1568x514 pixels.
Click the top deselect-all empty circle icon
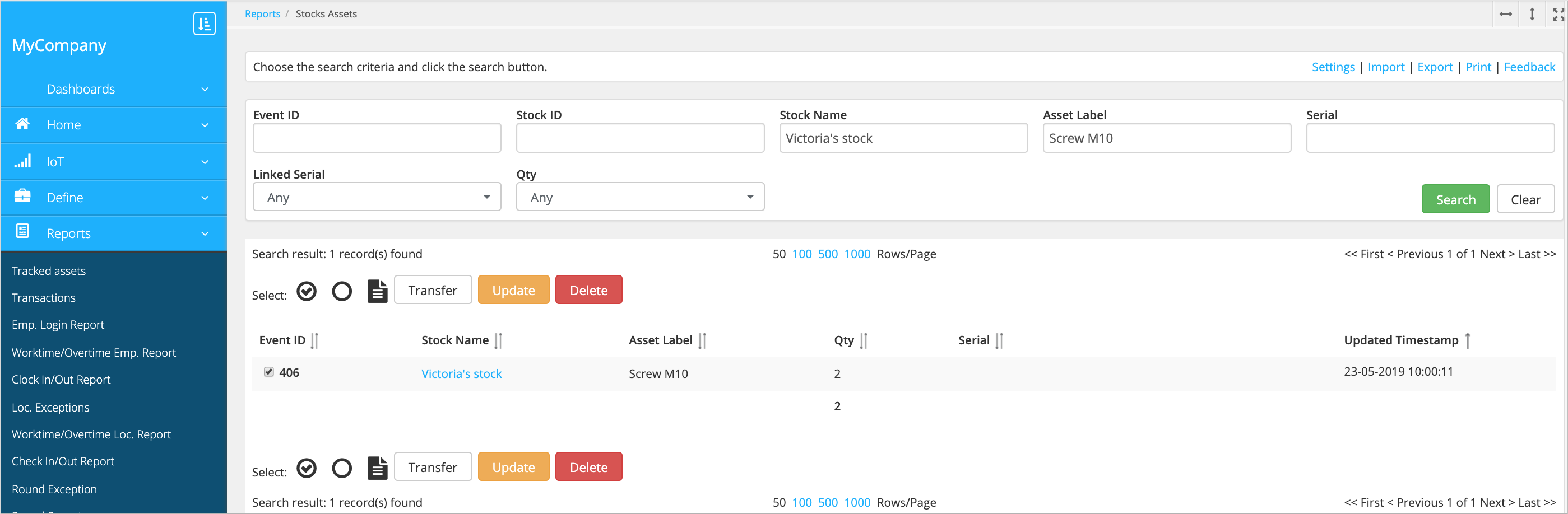pyautogui.click(x=341, y=291)
